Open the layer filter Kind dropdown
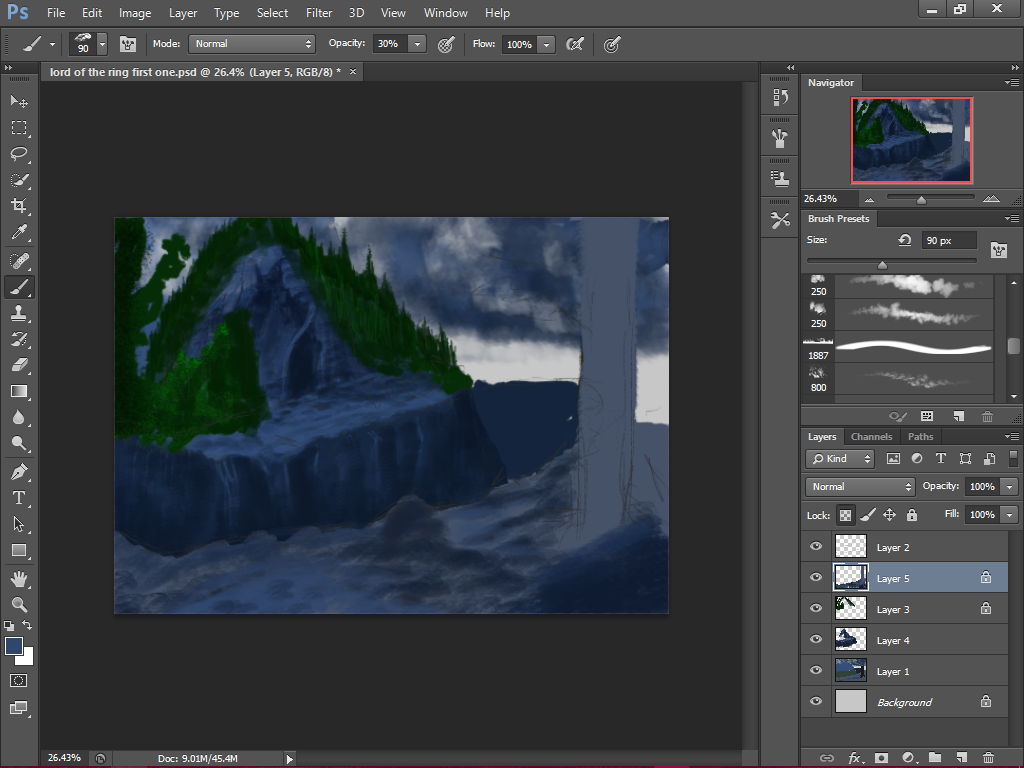 click(x=840, y=459)
